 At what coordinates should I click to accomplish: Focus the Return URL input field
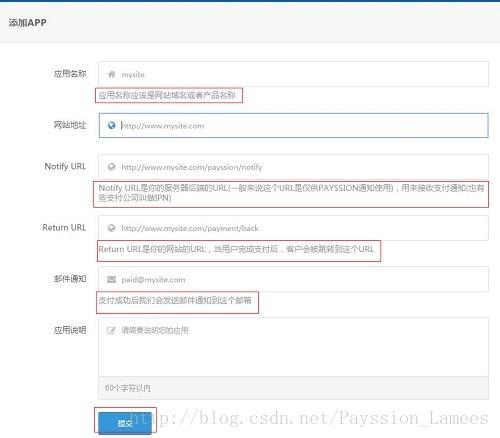(293, 228)
